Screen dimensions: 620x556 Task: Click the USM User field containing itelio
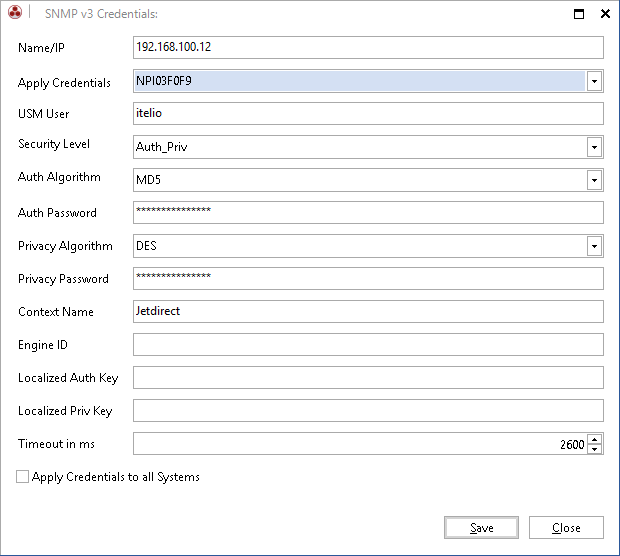click(368, 113)
